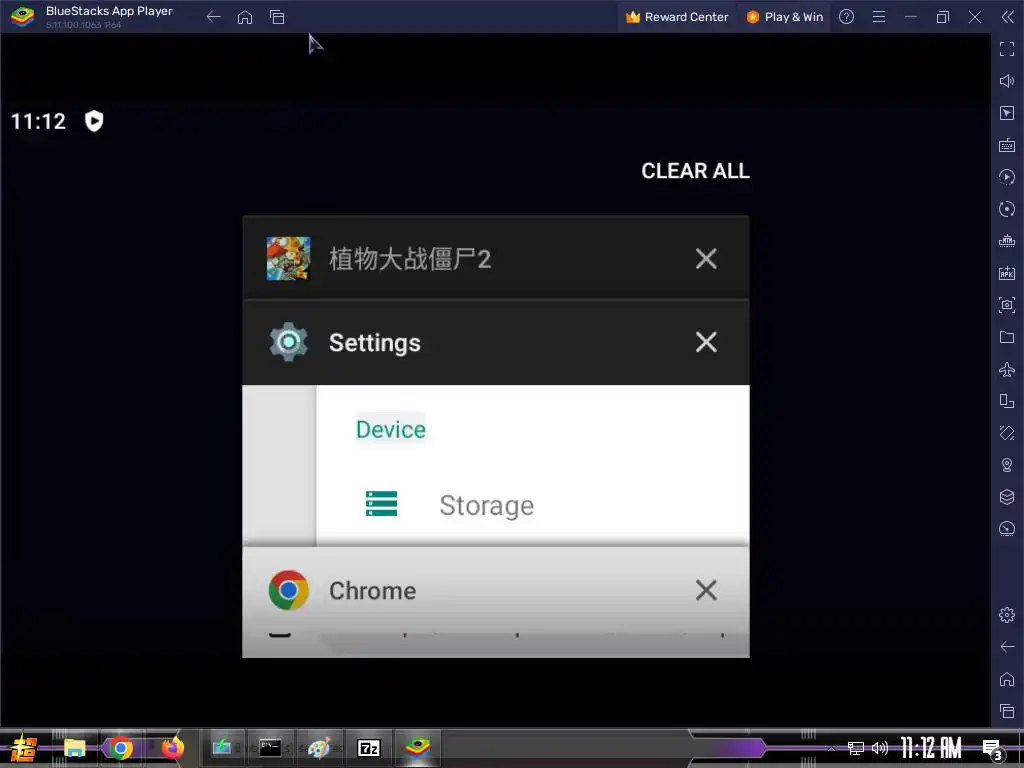The width and height of the screenshot is (1024, 768).
Task: Open recent apps icon in title bar
Action: 277,17
